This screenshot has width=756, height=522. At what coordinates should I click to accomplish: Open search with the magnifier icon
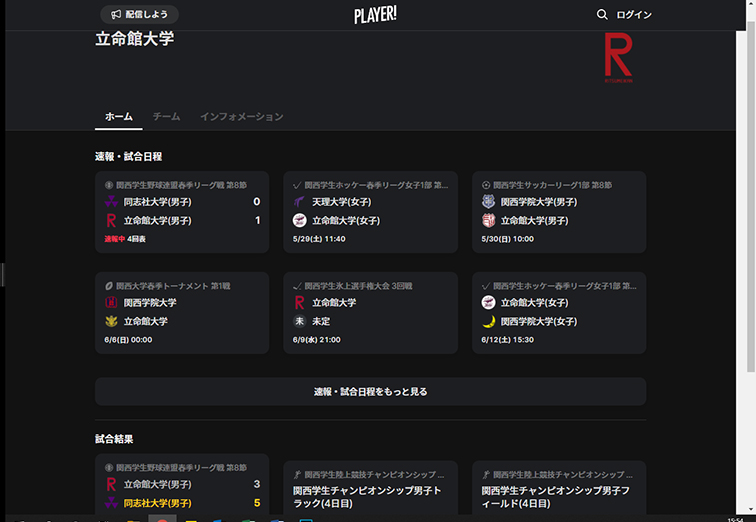pos(602,14)
